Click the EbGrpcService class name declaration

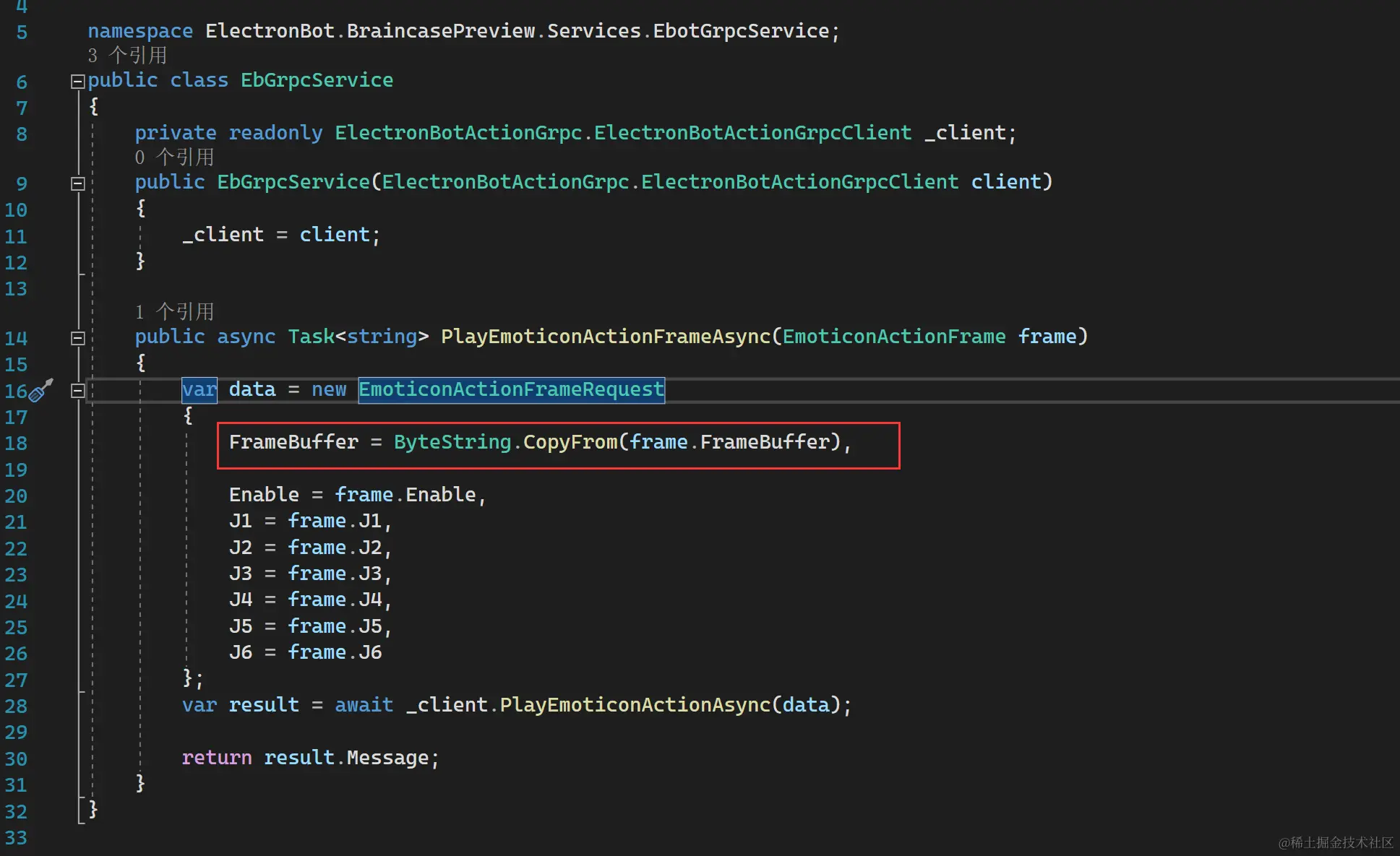(x=317, y=80)
